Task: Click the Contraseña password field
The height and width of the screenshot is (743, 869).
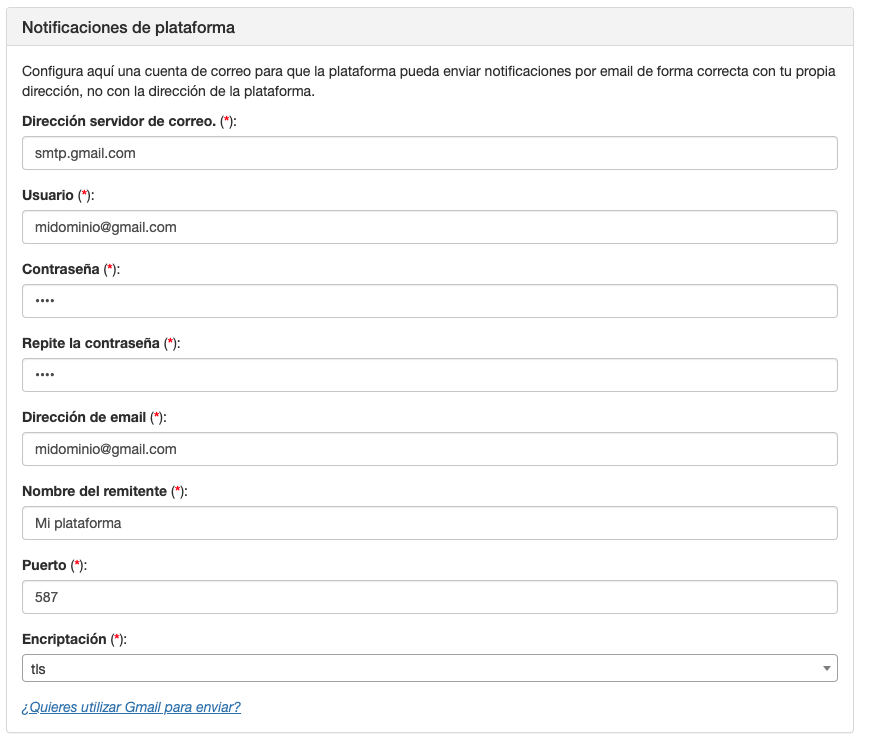Action: point(429,301)
